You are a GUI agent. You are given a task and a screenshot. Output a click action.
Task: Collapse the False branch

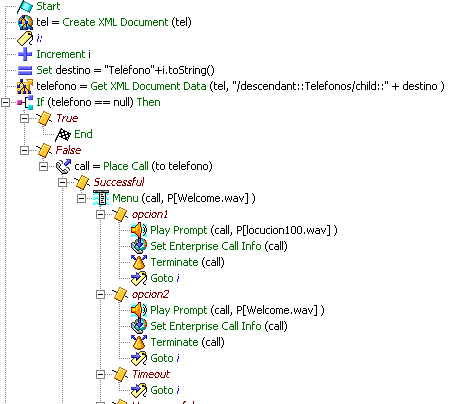[x=25, y=151]
